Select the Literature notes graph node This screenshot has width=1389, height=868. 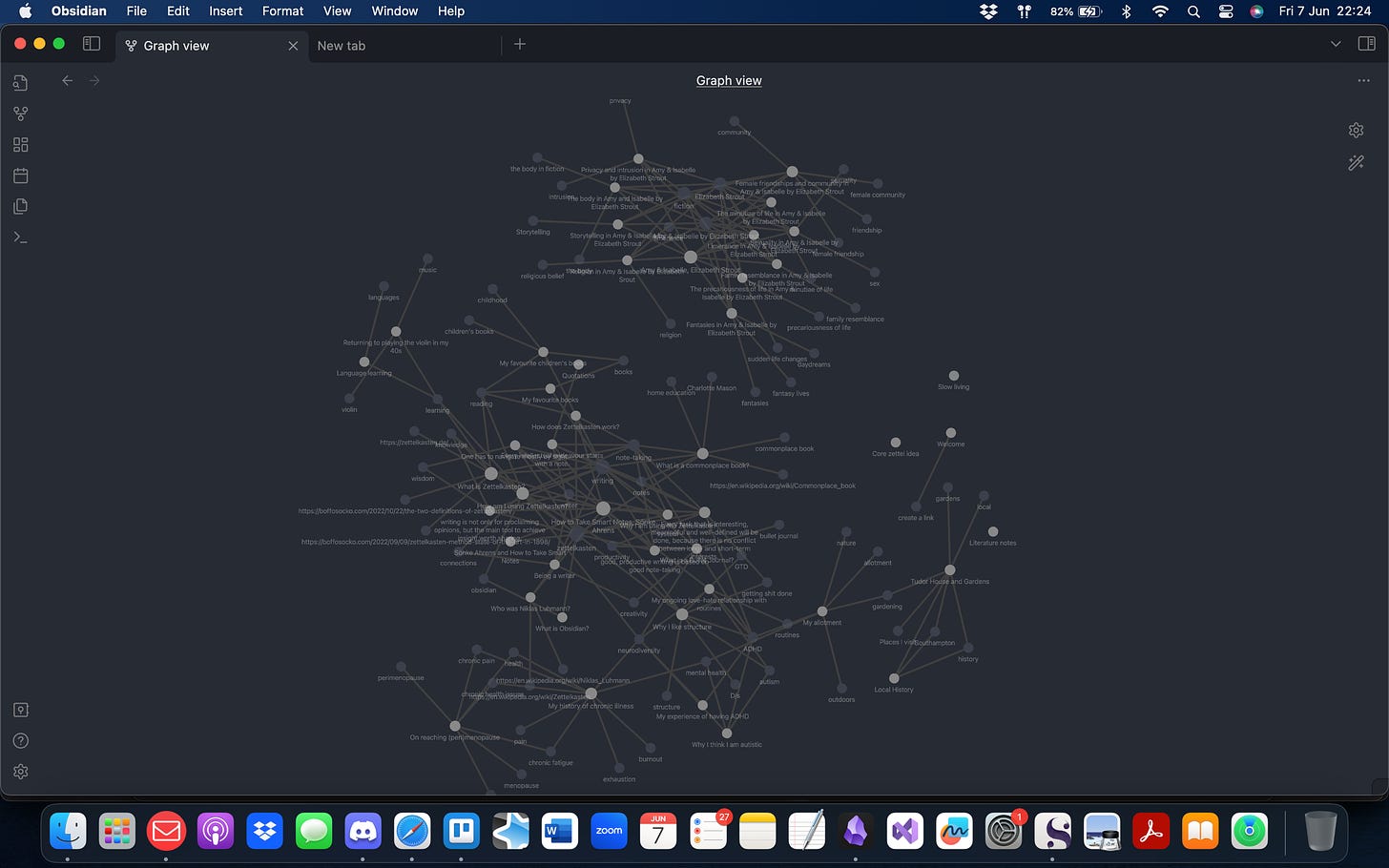(993, 531)
